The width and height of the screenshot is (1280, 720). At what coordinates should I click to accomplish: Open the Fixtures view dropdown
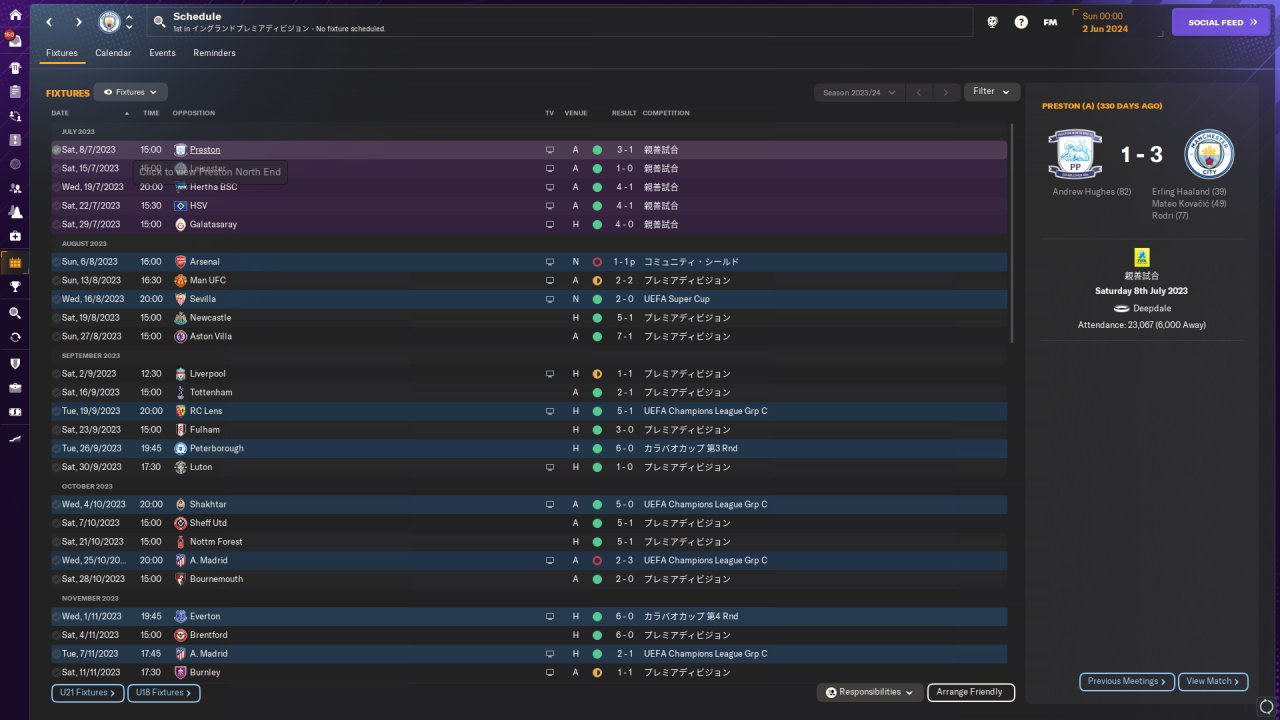[130, 92]
